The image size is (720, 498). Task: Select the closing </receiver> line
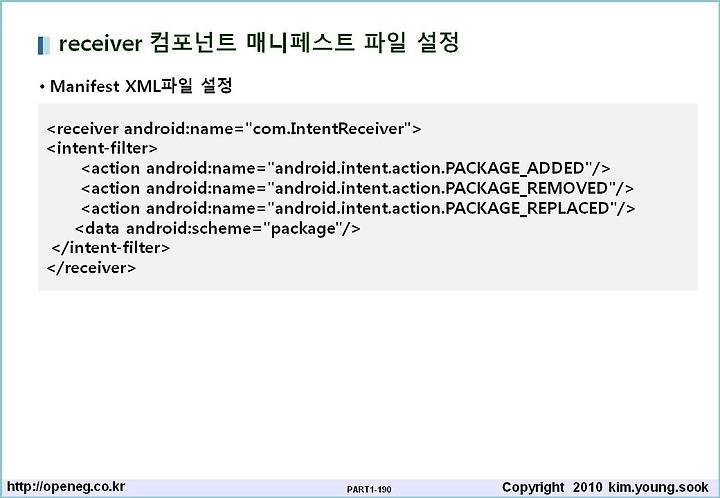click(x=91, y=268)
